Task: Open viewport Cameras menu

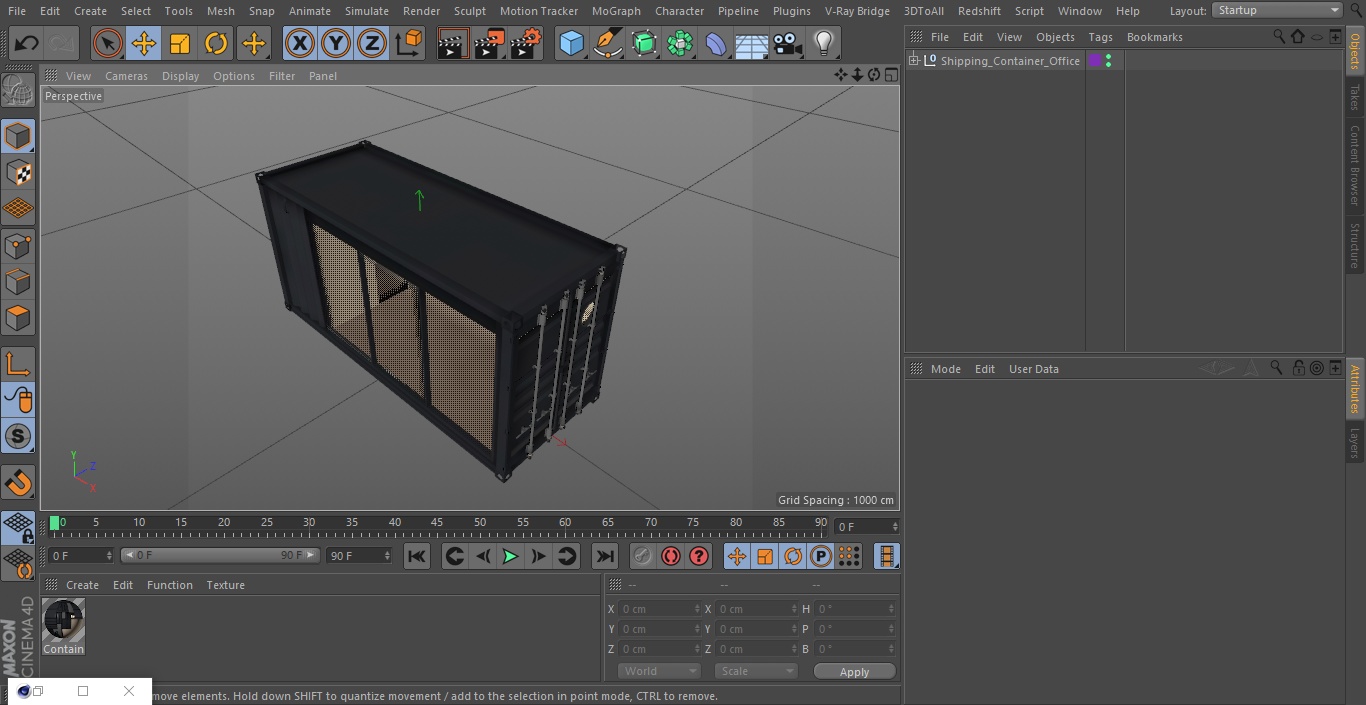Action: [x=126, y=76]
